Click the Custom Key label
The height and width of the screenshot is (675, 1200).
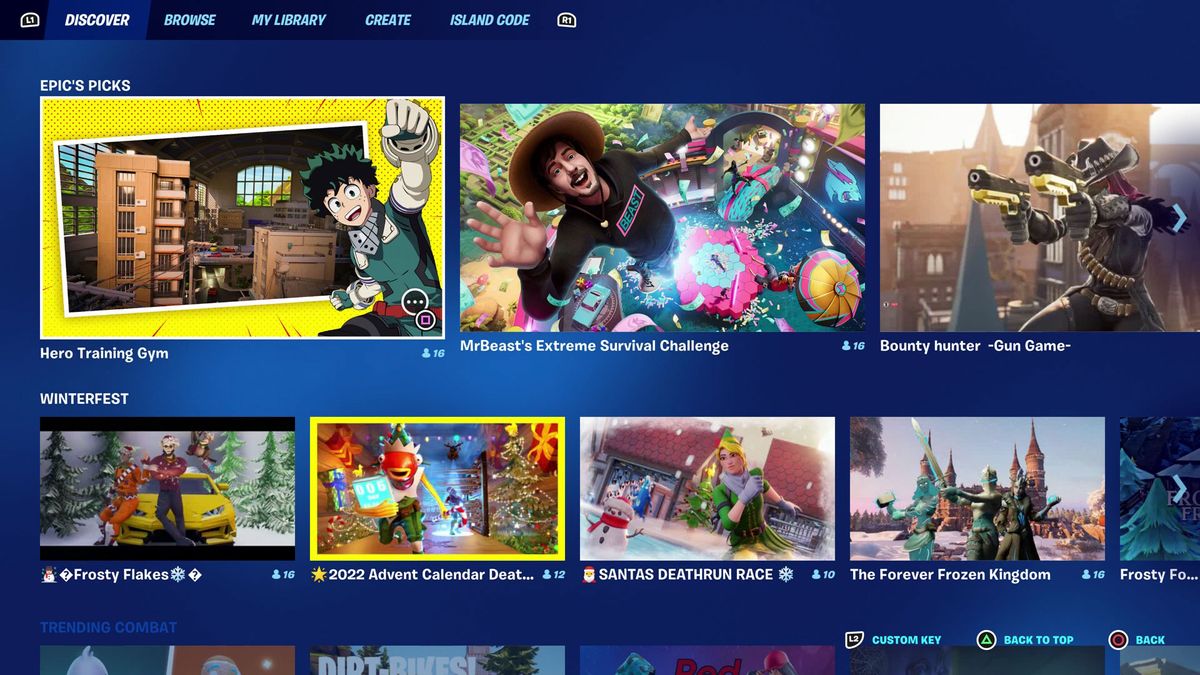(906, 640)
